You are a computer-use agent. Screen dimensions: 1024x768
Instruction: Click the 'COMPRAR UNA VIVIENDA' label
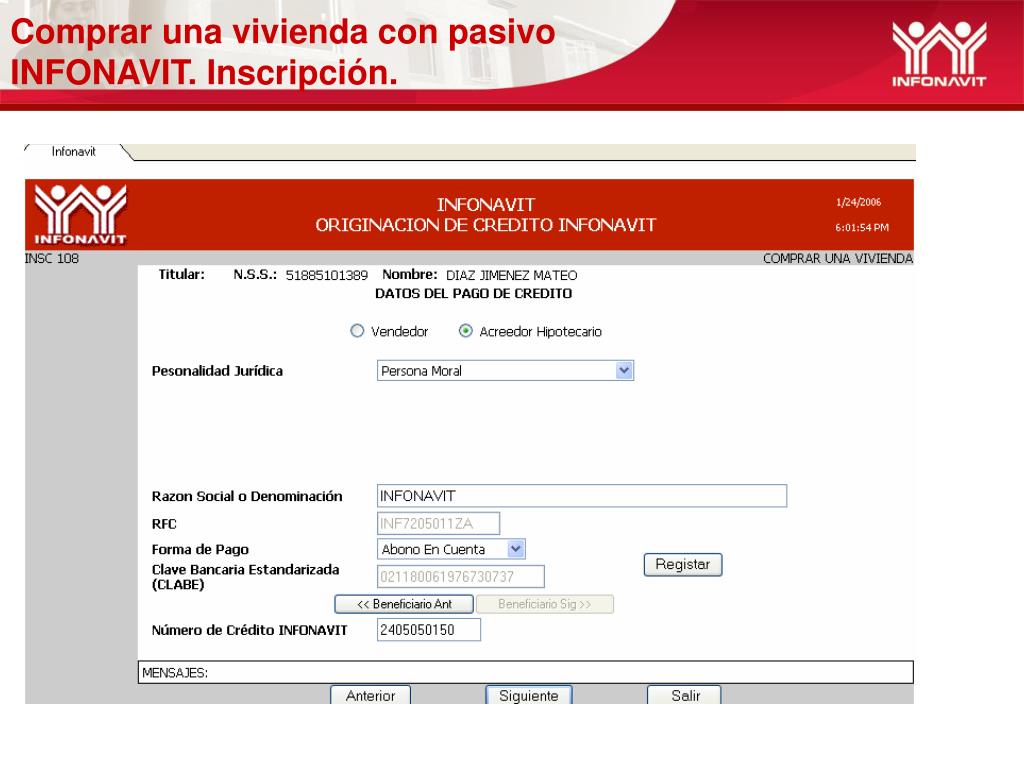[838, 259]
